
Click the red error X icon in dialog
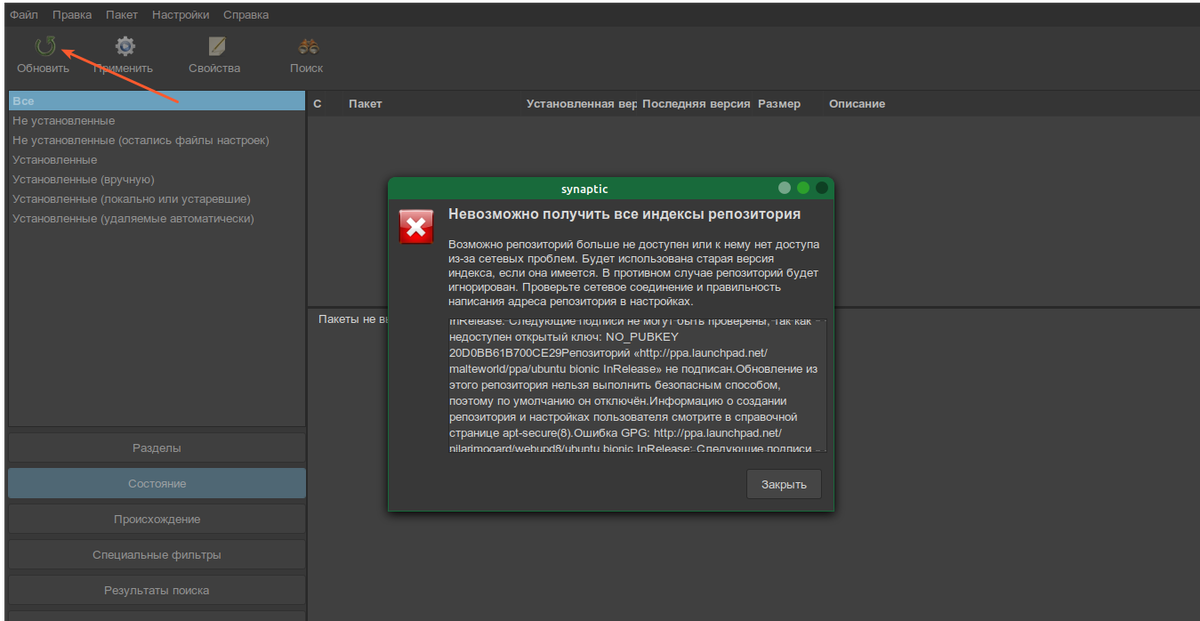(416, 227)
